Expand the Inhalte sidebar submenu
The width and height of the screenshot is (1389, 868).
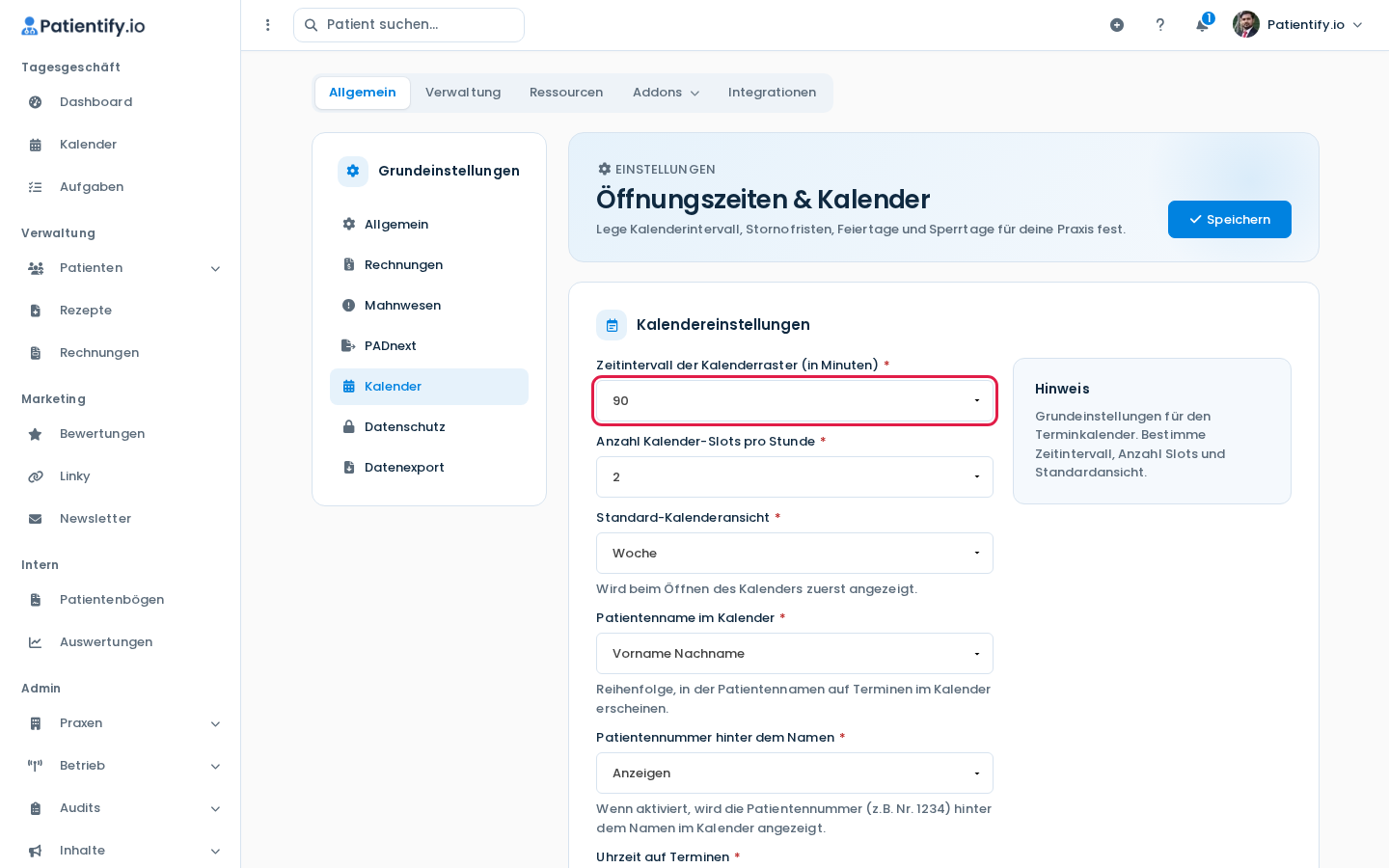click(216, 852)
